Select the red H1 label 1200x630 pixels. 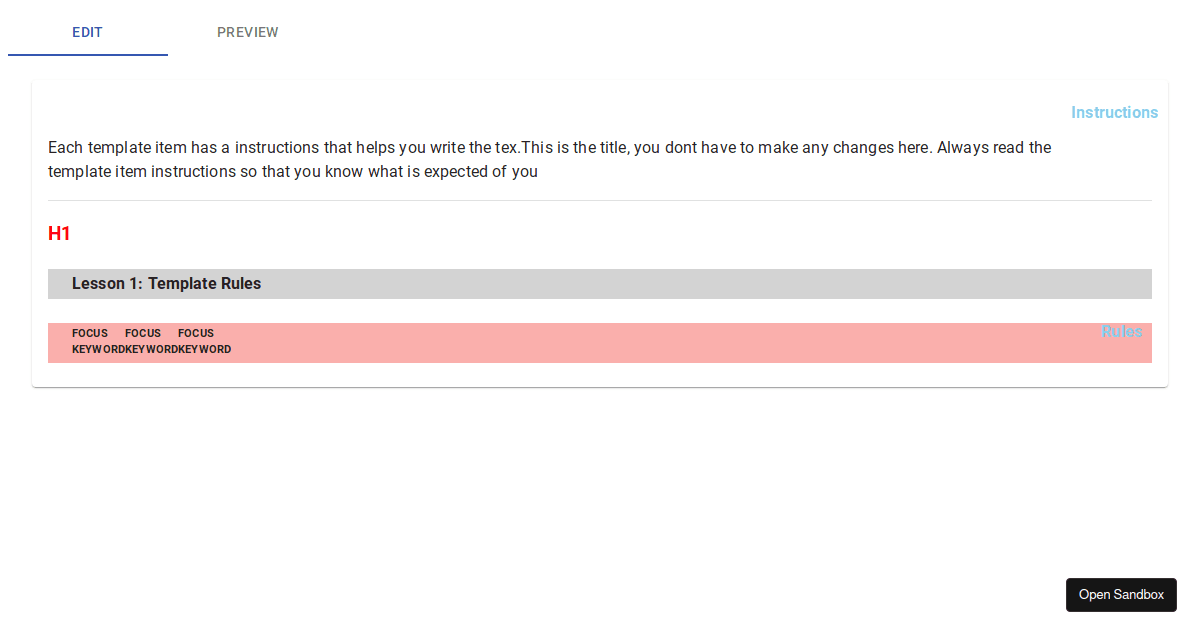click(59, 234)
